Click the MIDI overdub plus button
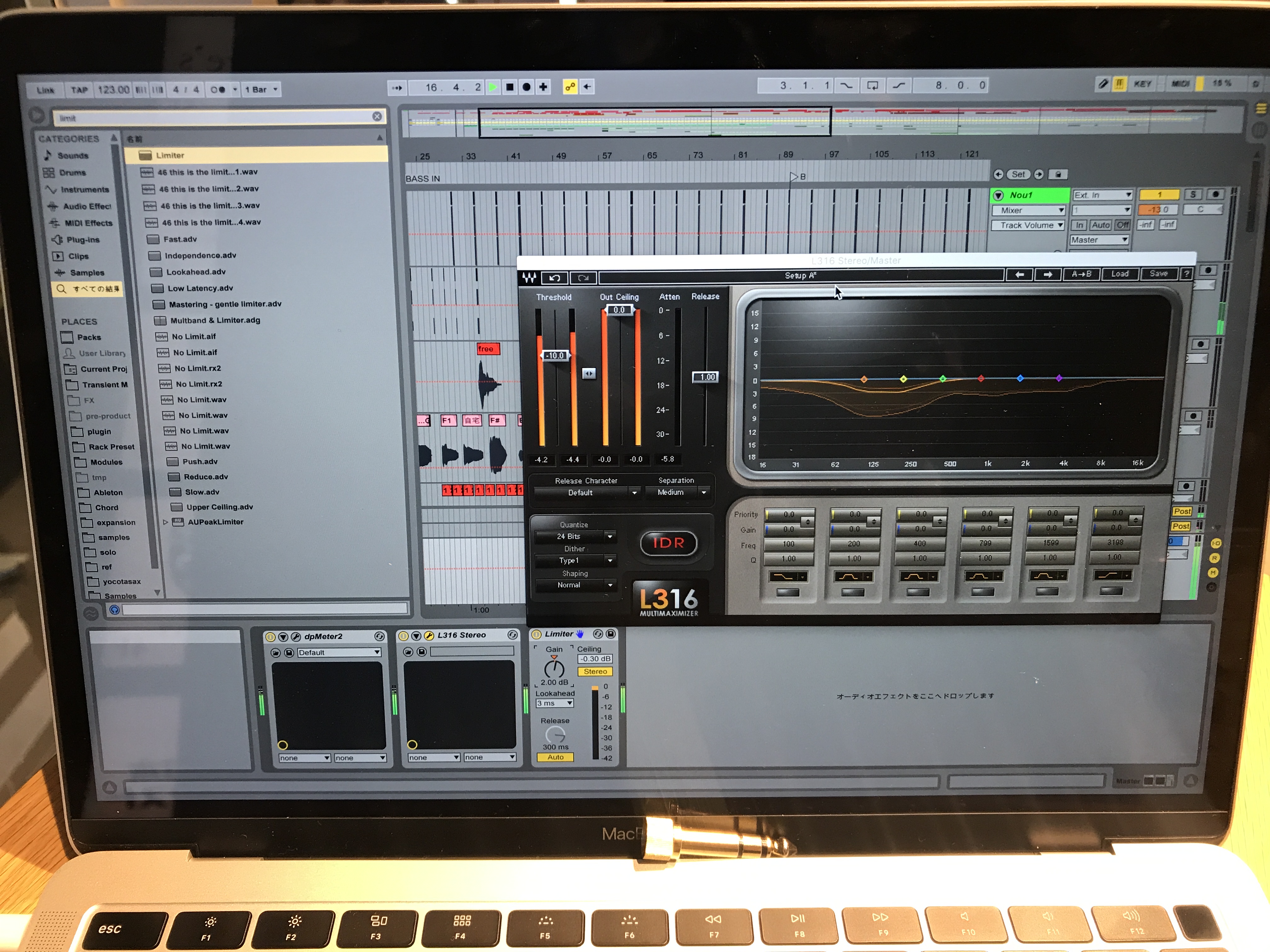 click(543, 87)
